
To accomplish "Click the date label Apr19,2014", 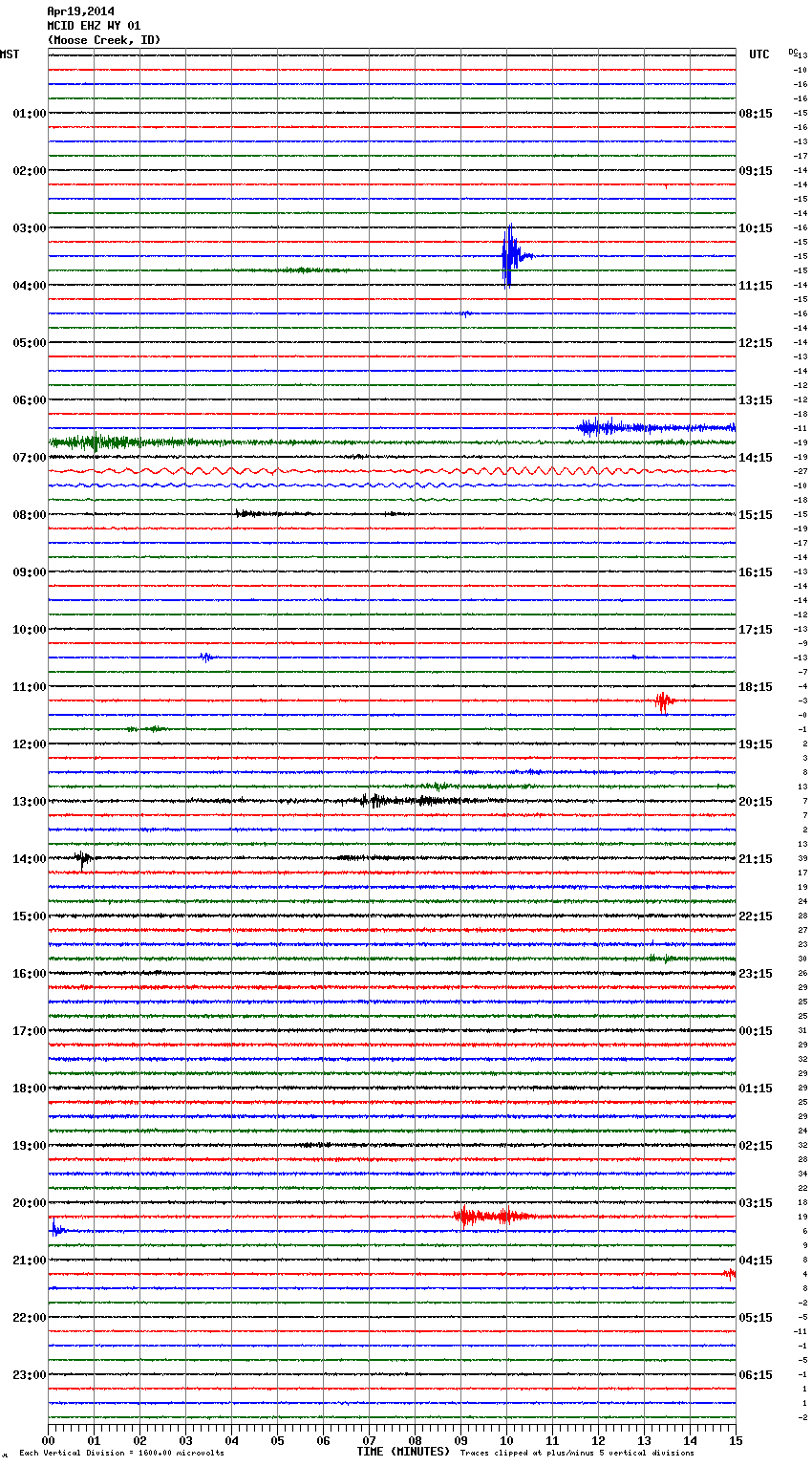I will [x=81, y=11].
